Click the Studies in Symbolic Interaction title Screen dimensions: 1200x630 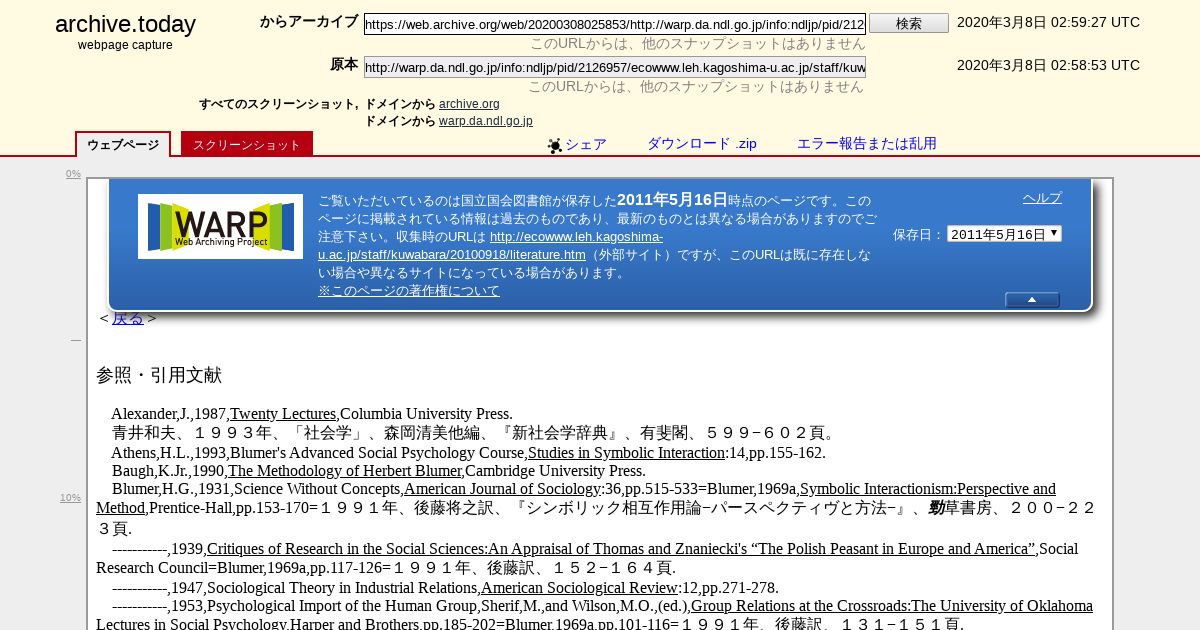(x=626, y=452)
